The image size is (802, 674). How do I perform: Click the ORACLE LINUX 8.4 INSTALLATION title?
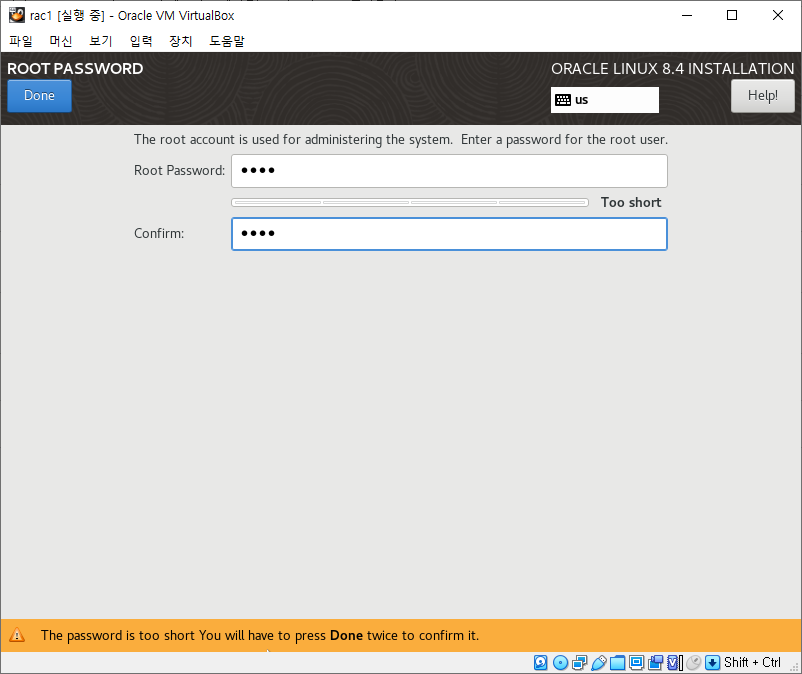[673, 69]
